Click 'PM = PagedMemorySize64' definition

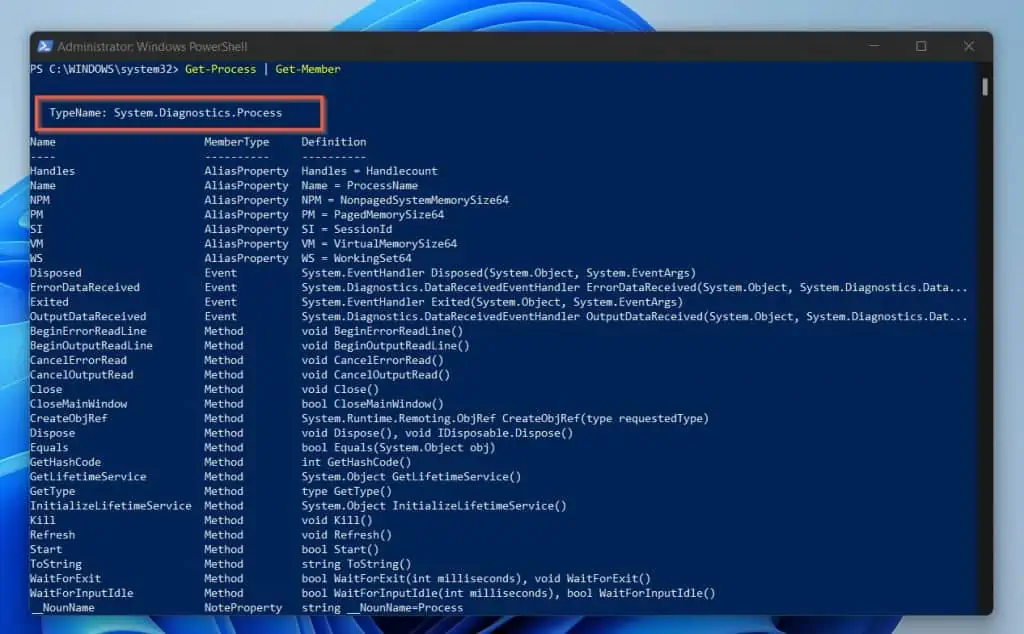click(372, 215)
